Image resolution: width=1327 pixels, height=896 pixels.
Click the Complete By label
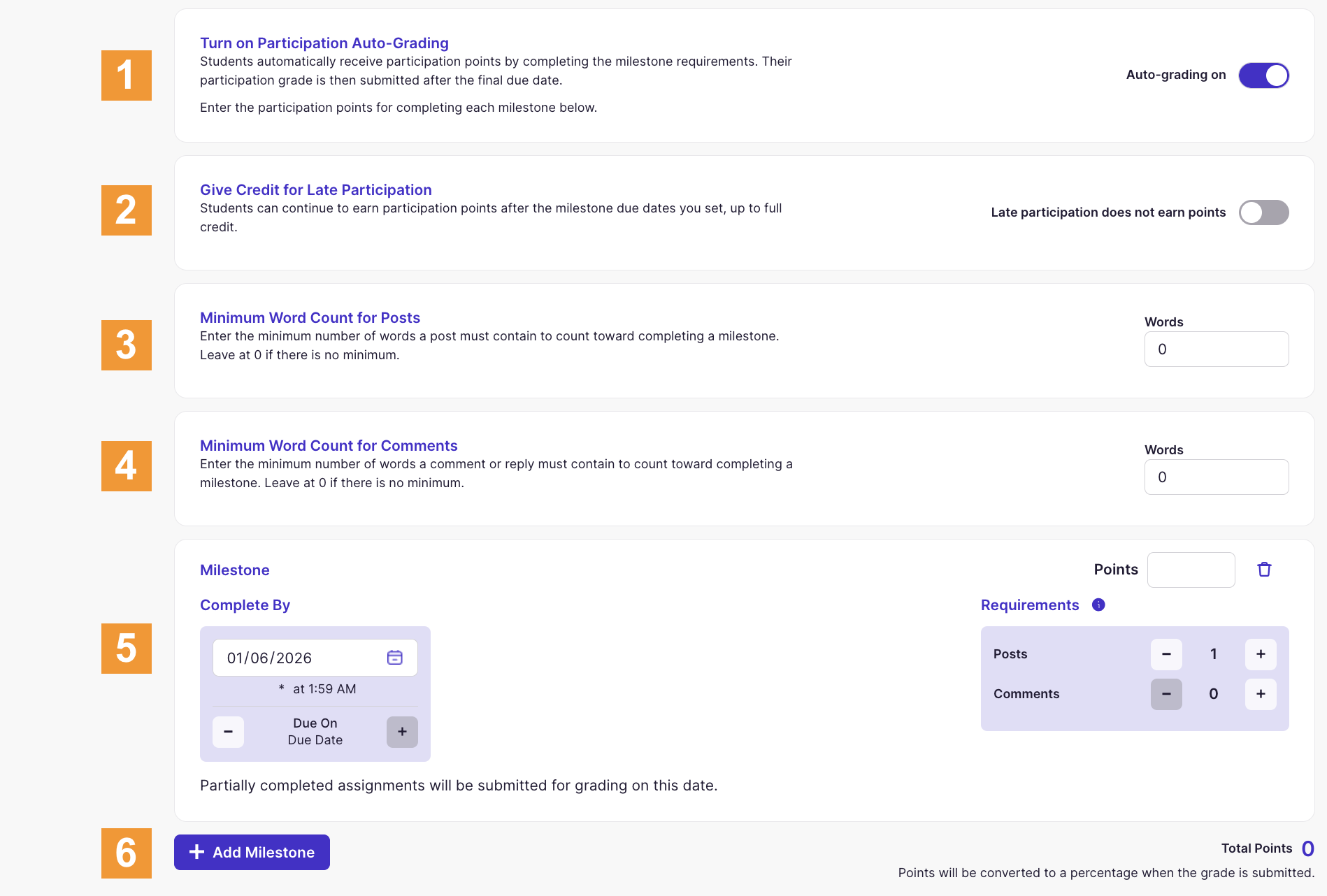coord(245,605)
